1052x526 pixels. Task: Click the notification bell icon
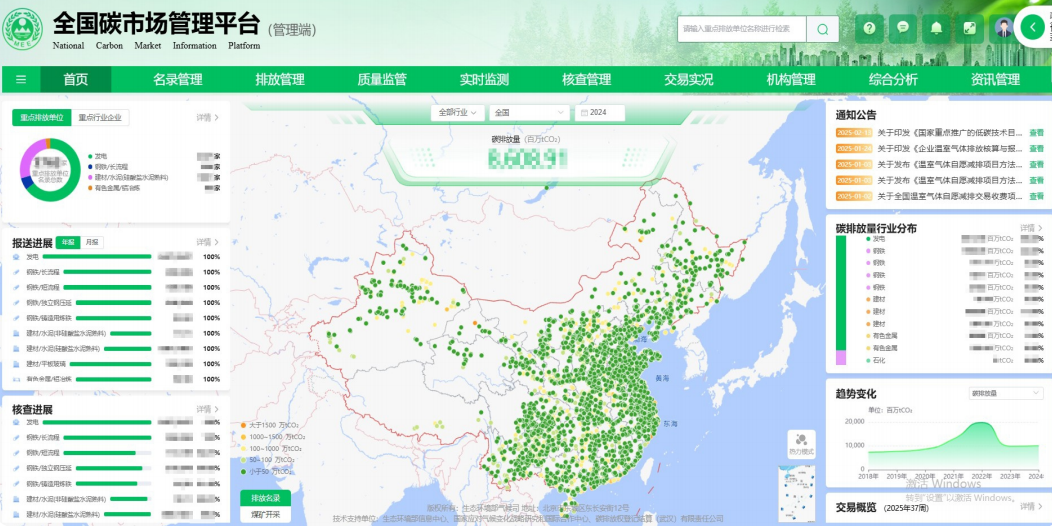(936, 29)
